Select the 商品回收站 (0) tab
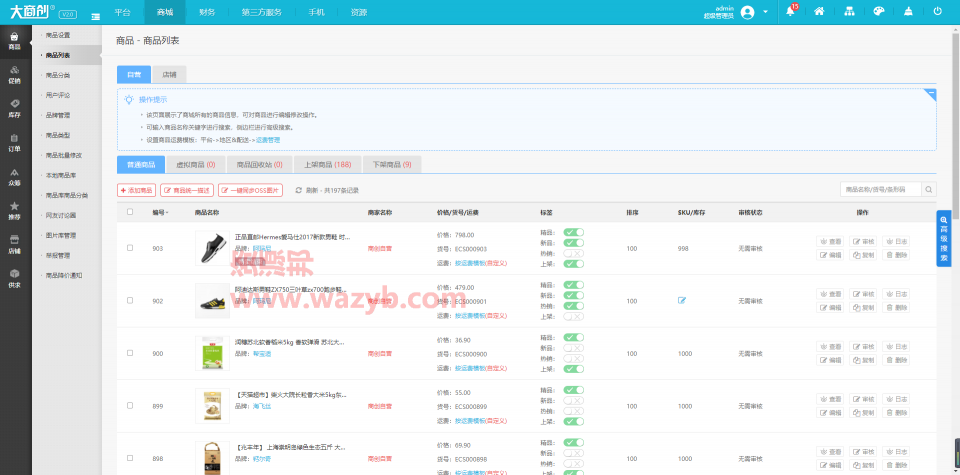The image size is (960, 475). 260,165
